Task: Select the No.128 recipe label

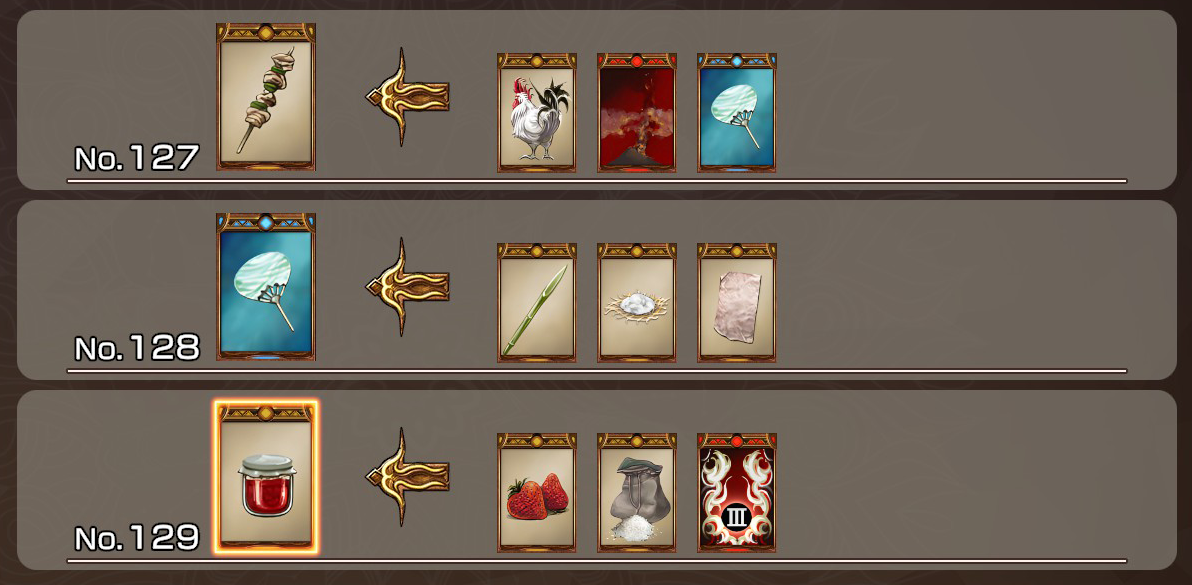Action: coord(137,348)
